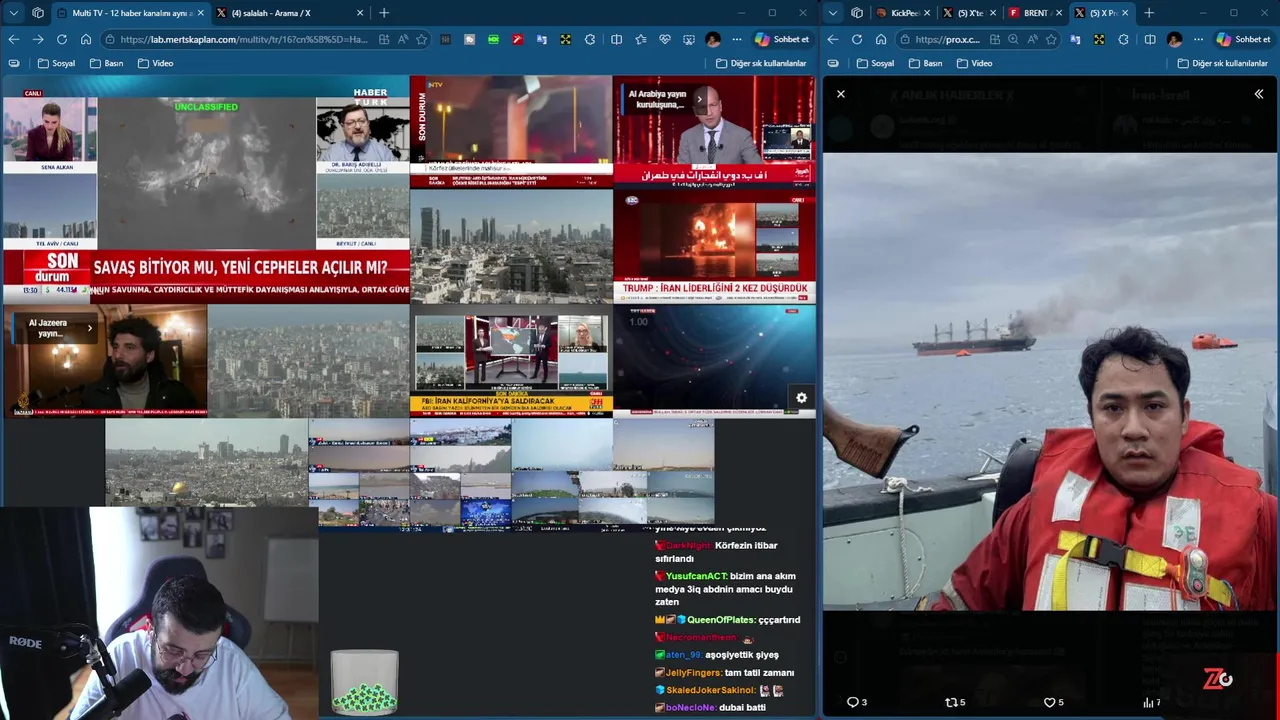Expand the Al Arabiya yayın overlay arrow

point(699,99)
